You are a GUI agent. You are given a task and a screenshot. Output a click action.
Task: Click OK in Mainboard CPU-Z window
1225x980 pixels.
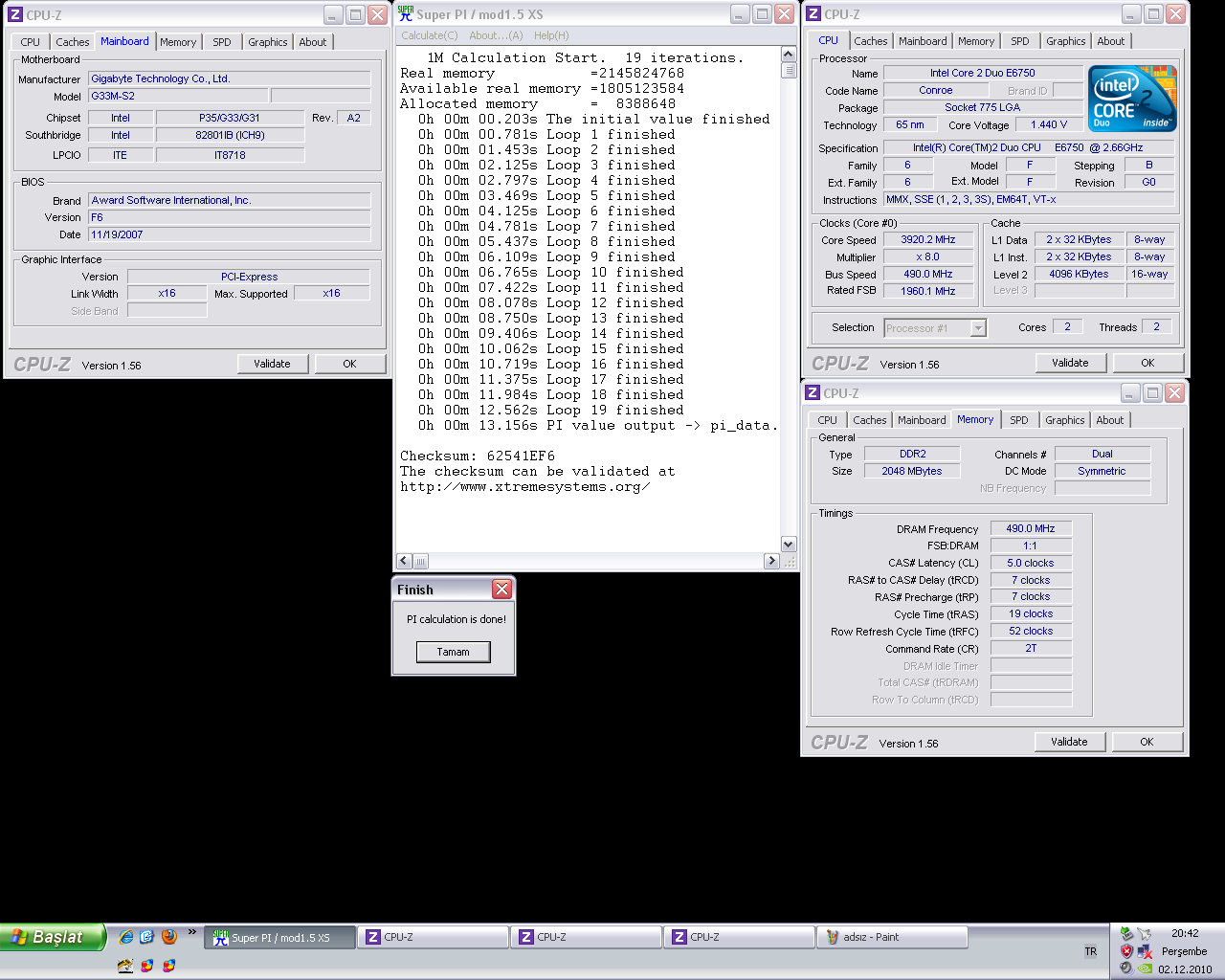[349, 364]
